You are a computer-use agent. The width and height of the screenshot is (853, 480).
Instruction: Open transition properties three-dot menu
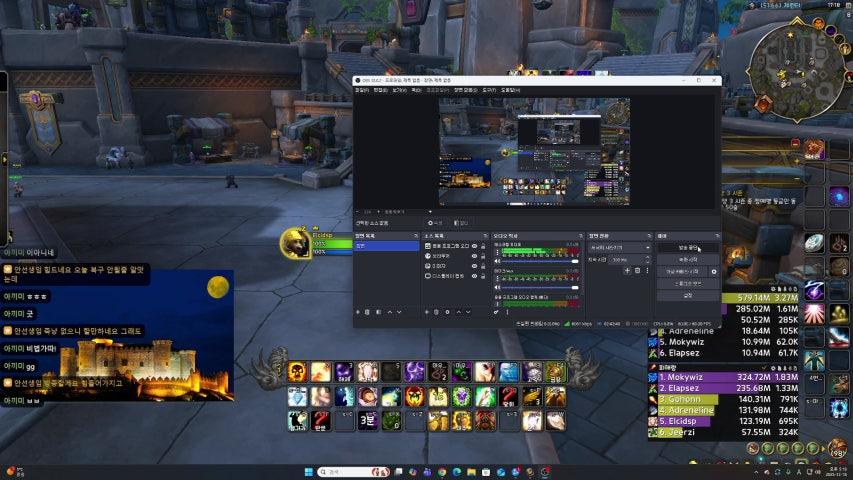tap(647, 270)
